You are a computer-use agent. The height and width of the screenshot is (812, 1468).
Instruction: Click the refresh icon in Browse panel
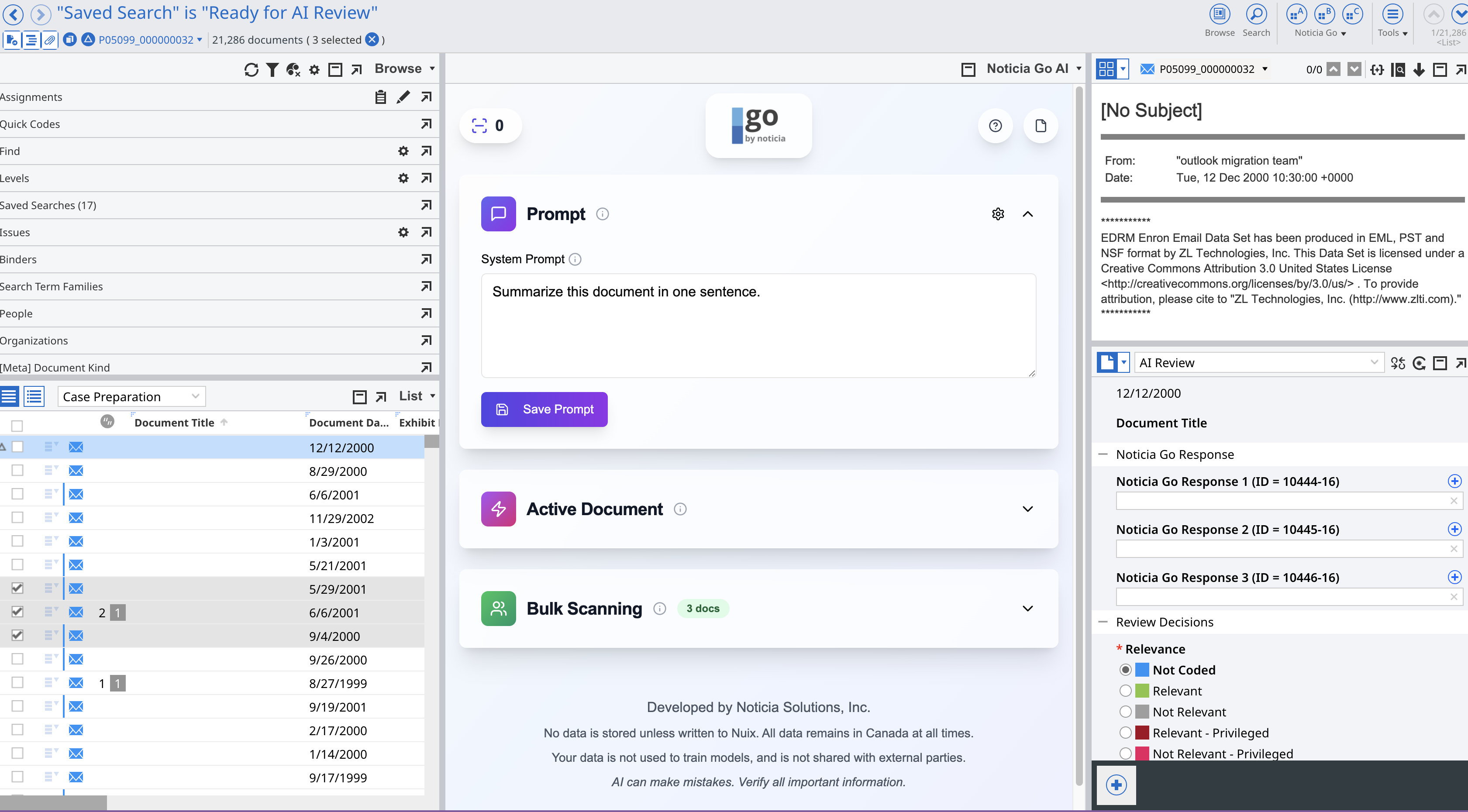252,69
